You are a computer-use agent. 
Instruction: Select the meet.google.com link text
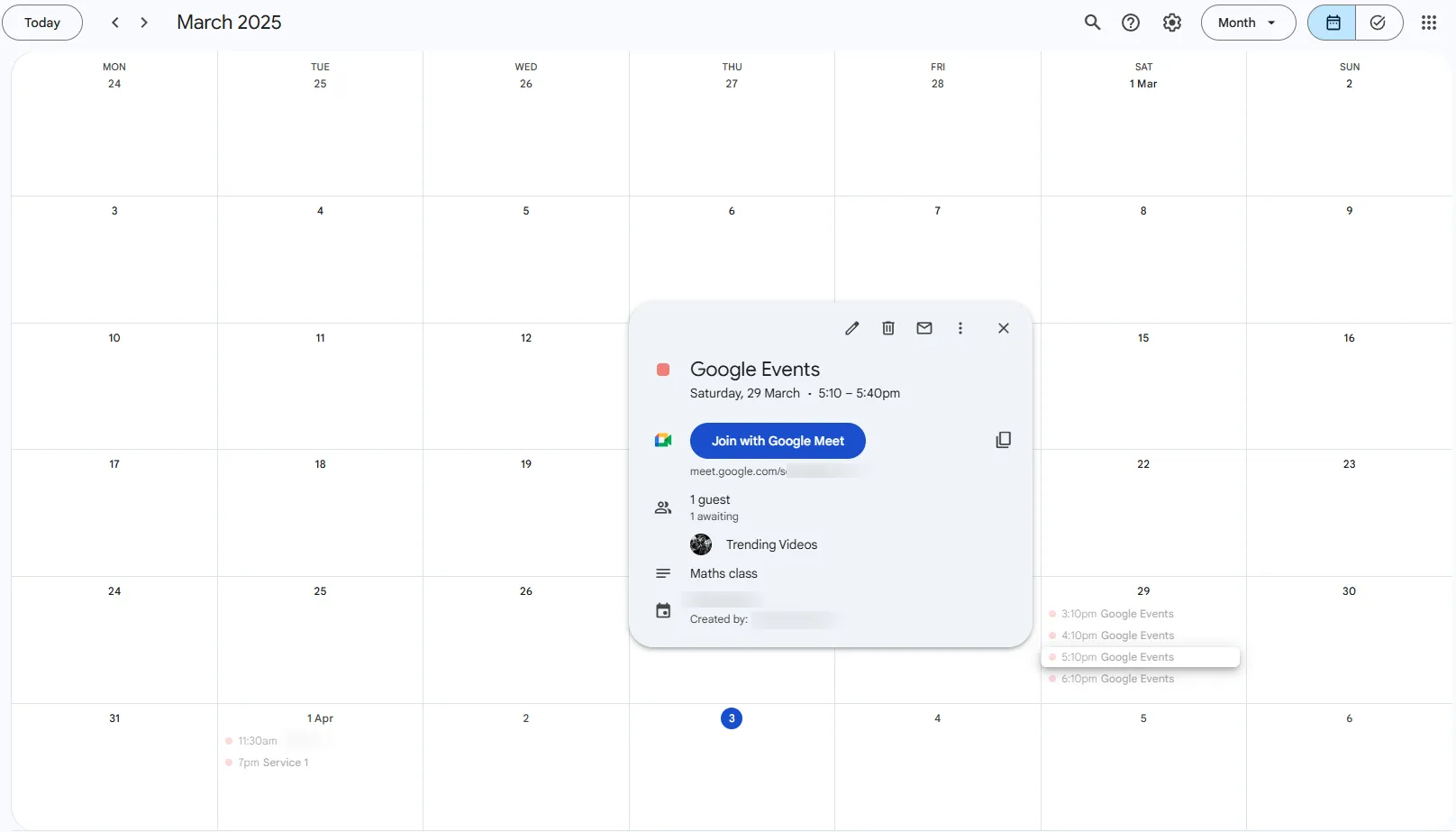point(738,471)
